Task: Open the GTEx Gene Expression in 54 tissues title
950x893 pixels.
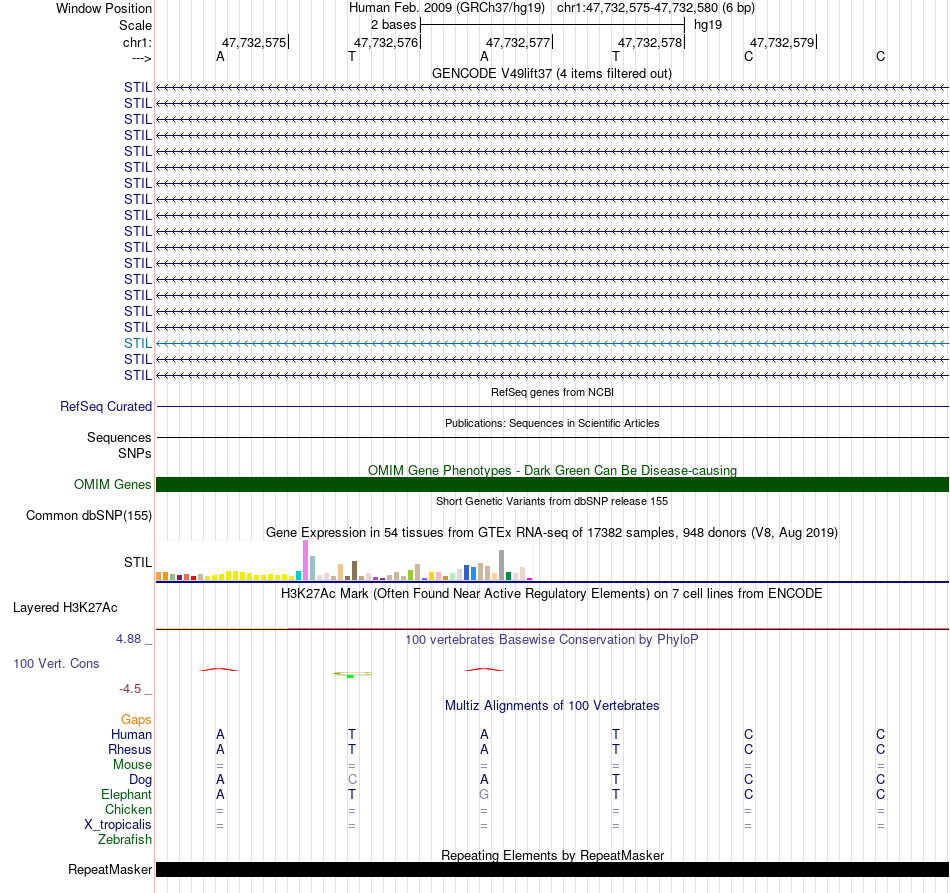Action: pyautogui.click(x=552, y=533)
